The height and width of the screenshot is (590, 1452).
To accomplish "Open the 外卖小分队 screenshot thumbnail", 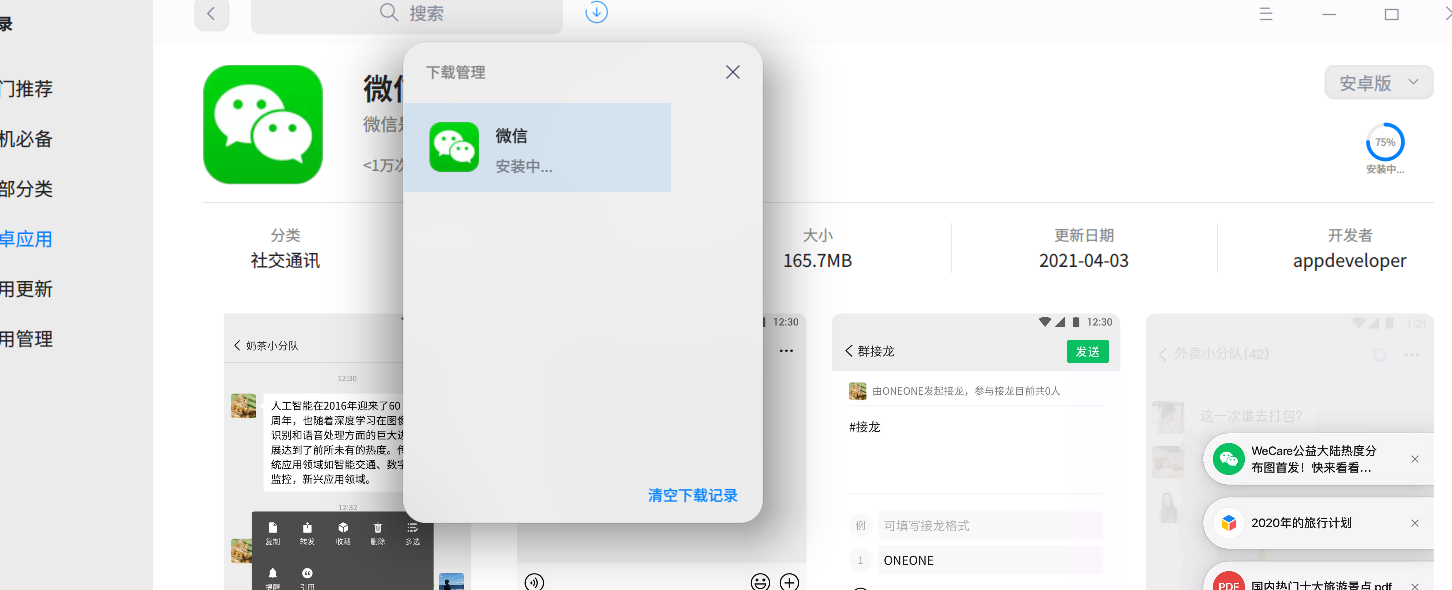I will tap(1290, 452).
